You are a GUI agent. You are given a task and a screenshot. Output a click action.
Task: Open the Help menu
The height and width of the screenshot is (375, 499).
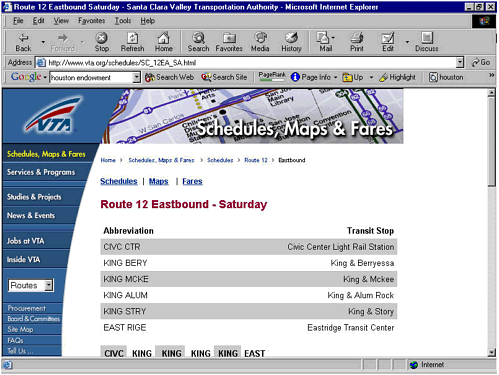click(147, 21)
